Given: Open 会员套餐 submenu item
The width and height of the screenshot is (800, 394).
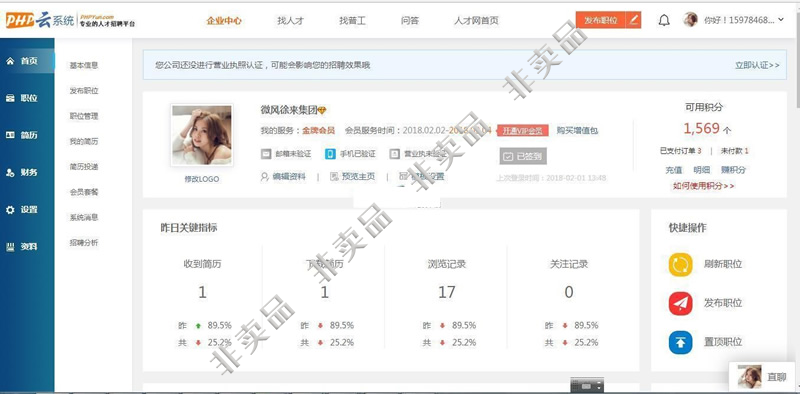Looking at the screenshot, I should (84, 192).
